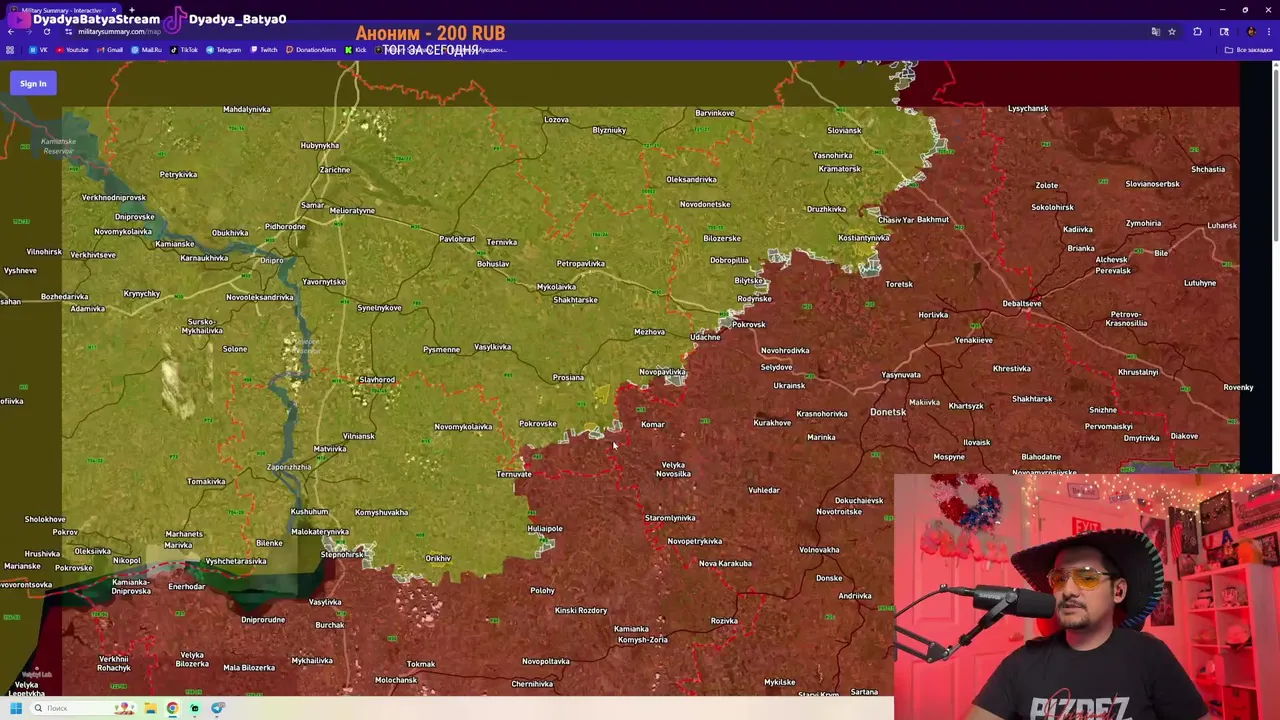Click the Tokmak label on the map
This screenshot has height=720, width=1280.
coord(421,664)
